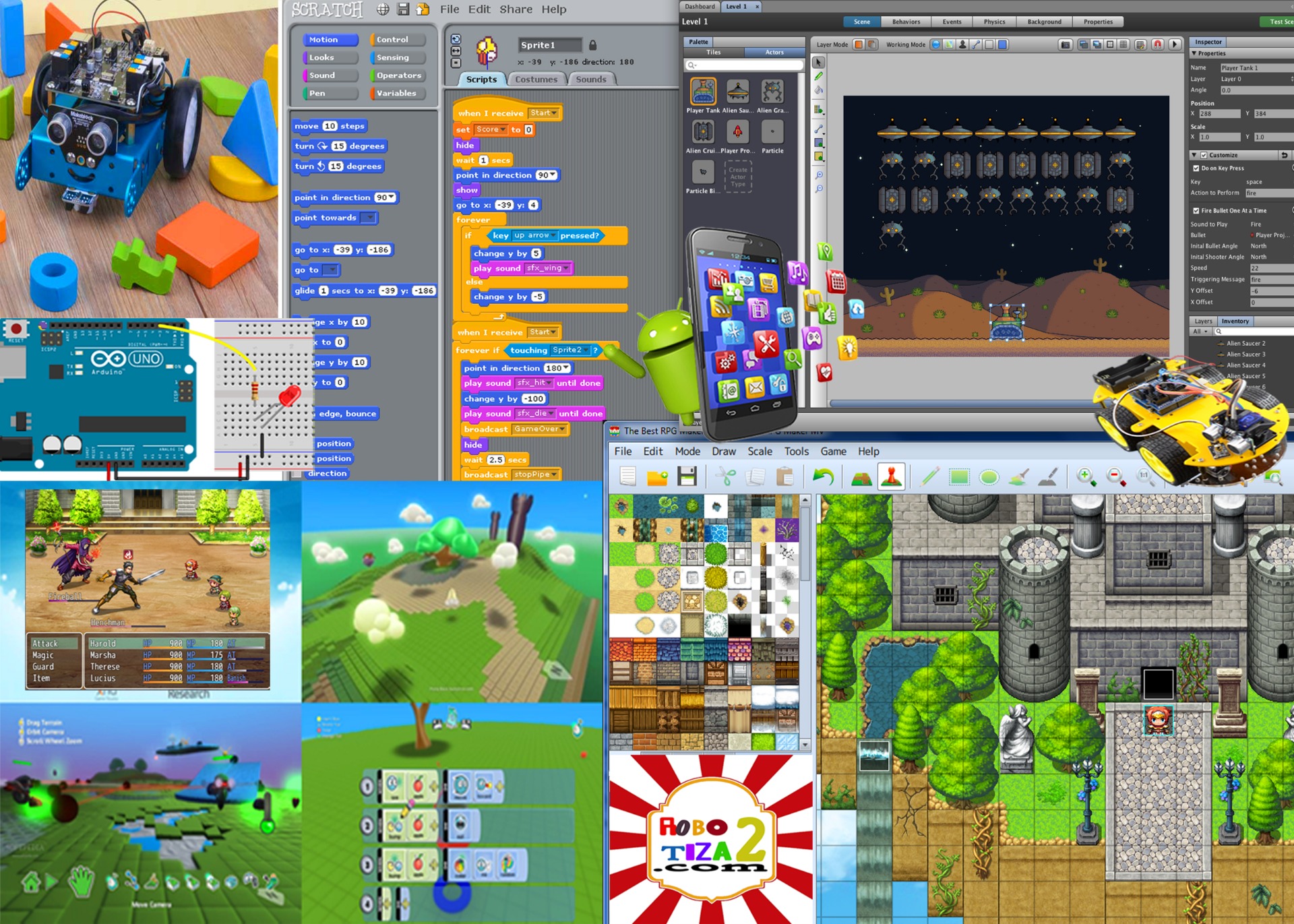Select the Cut scissors icon
Screen dimensions: 1294x924
(725, 477)
